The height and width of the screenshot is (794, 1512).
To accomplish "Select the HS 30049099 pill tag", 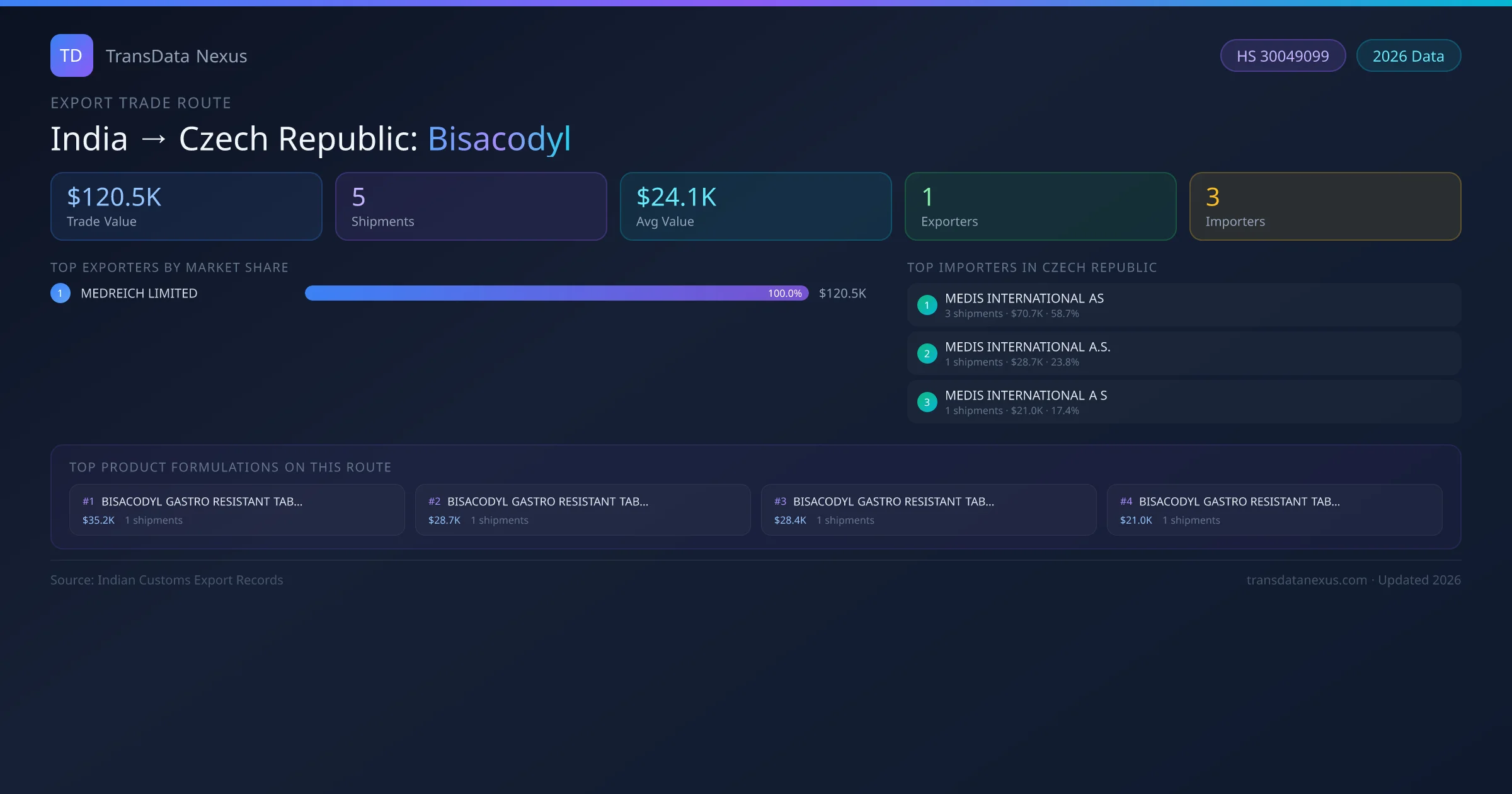I will (1282, 56).
